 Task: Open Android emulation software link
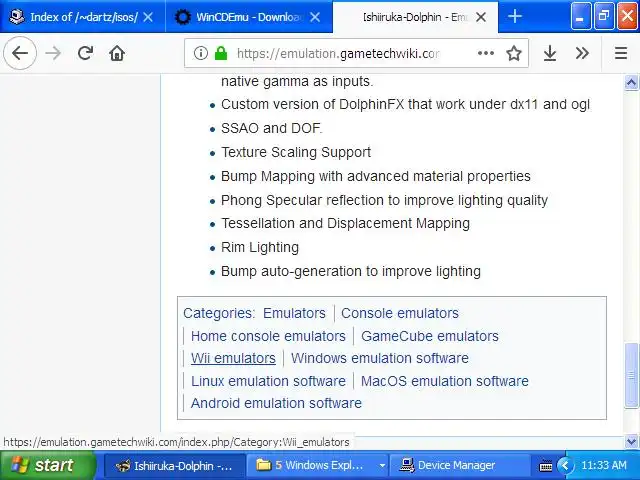coord(276,403)
